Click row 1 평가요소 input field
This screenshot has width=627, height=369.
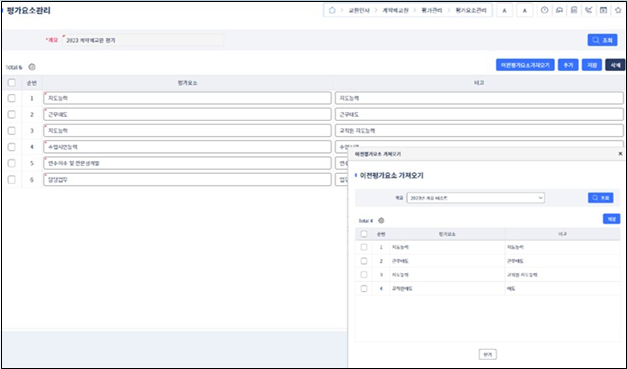click(x=188, y=98)
